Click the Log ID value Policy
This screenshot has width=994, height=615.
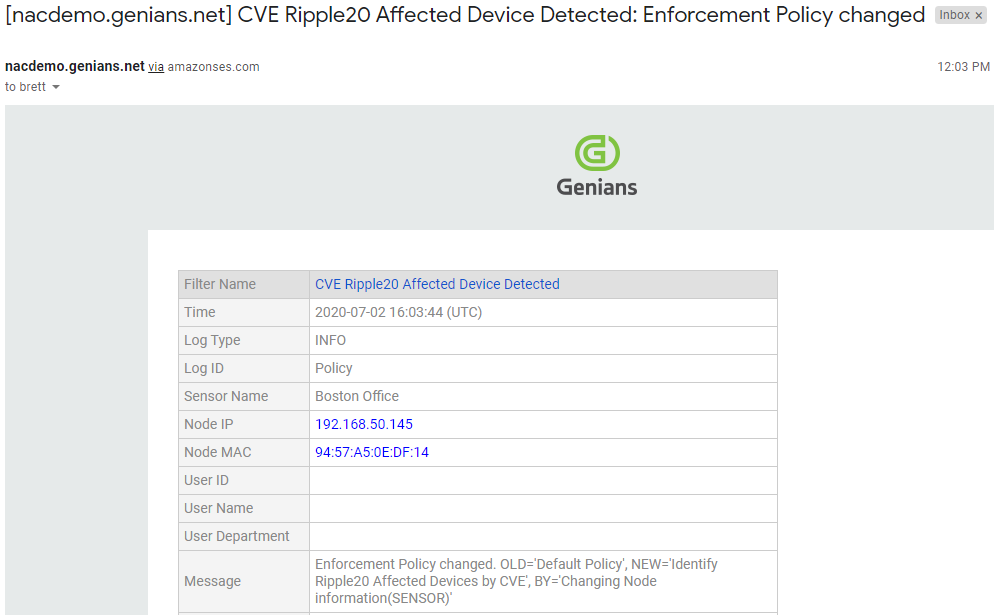[334, 368]
